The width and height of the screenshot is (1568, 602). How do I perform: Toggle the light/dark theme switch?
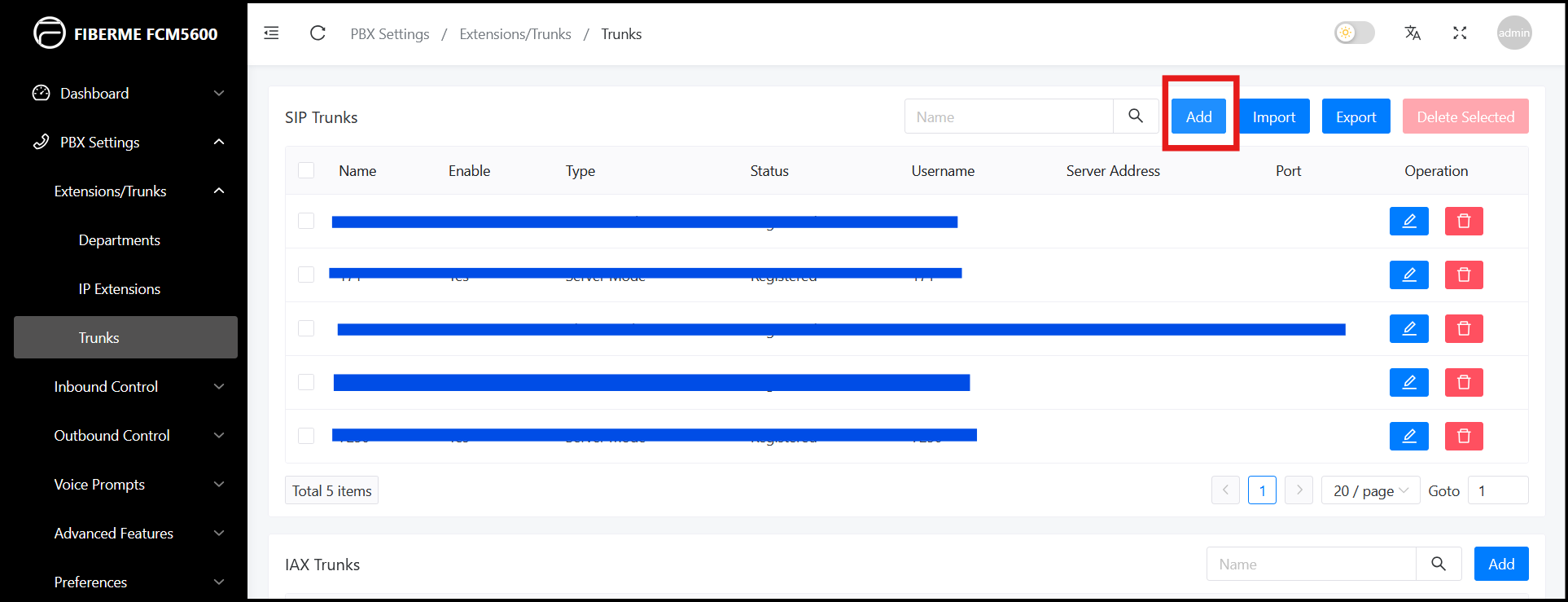point(1355,33)
